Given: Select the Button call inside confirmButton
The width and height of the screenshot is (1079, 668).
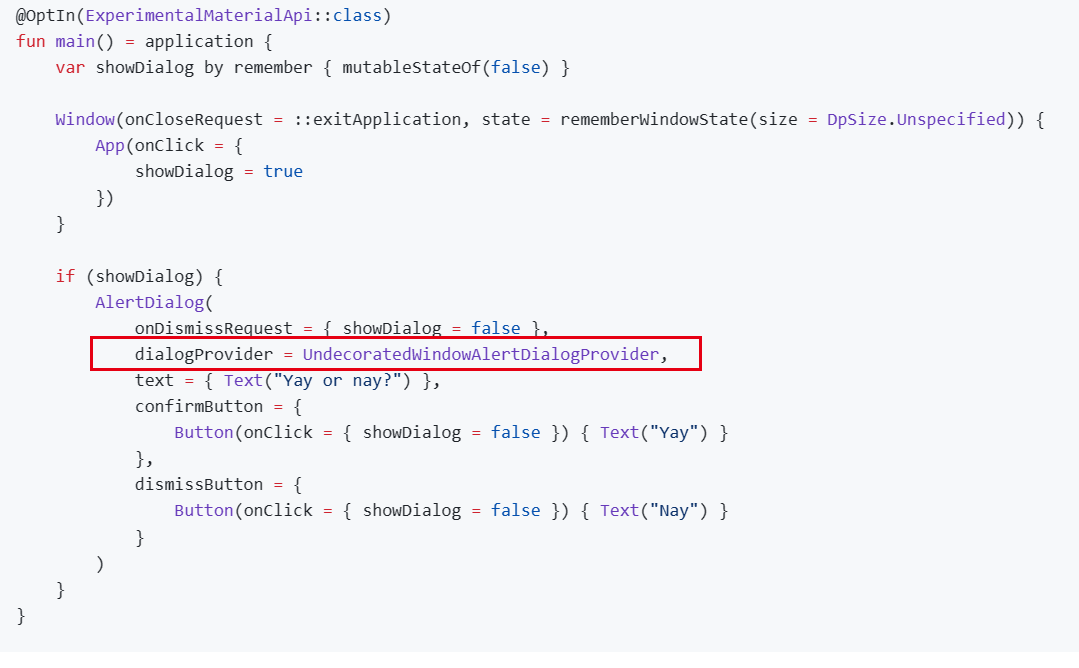Looking at the screenshot, I should 203,432.
